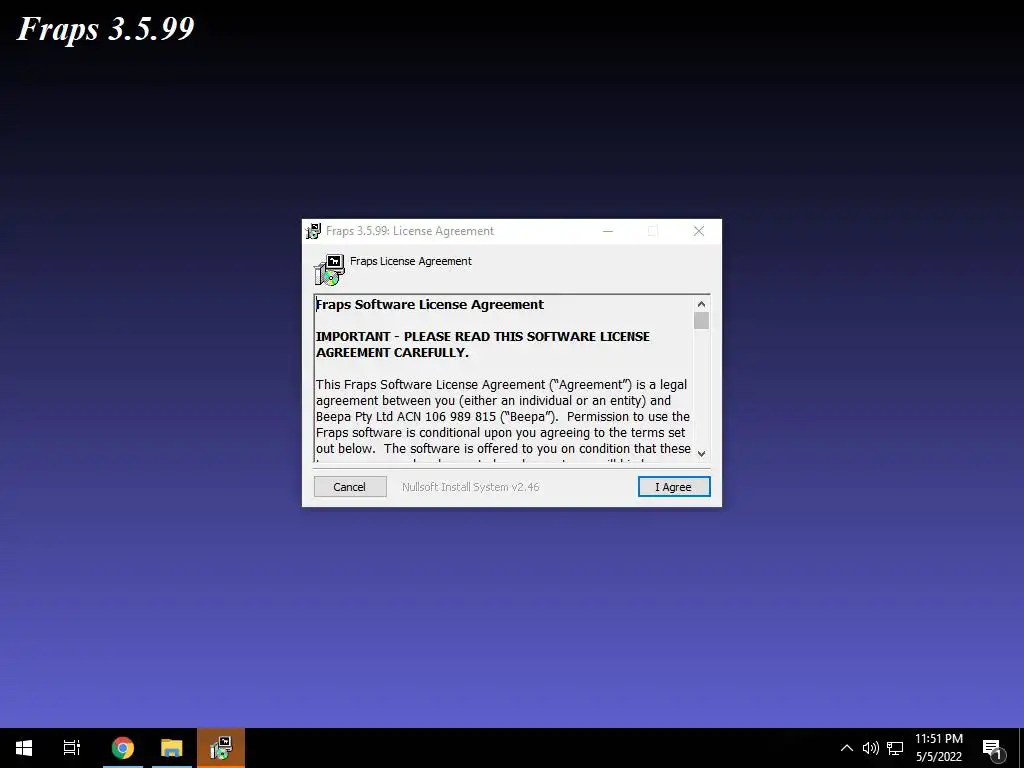Open the volume control in the tray

pos(871,748)
